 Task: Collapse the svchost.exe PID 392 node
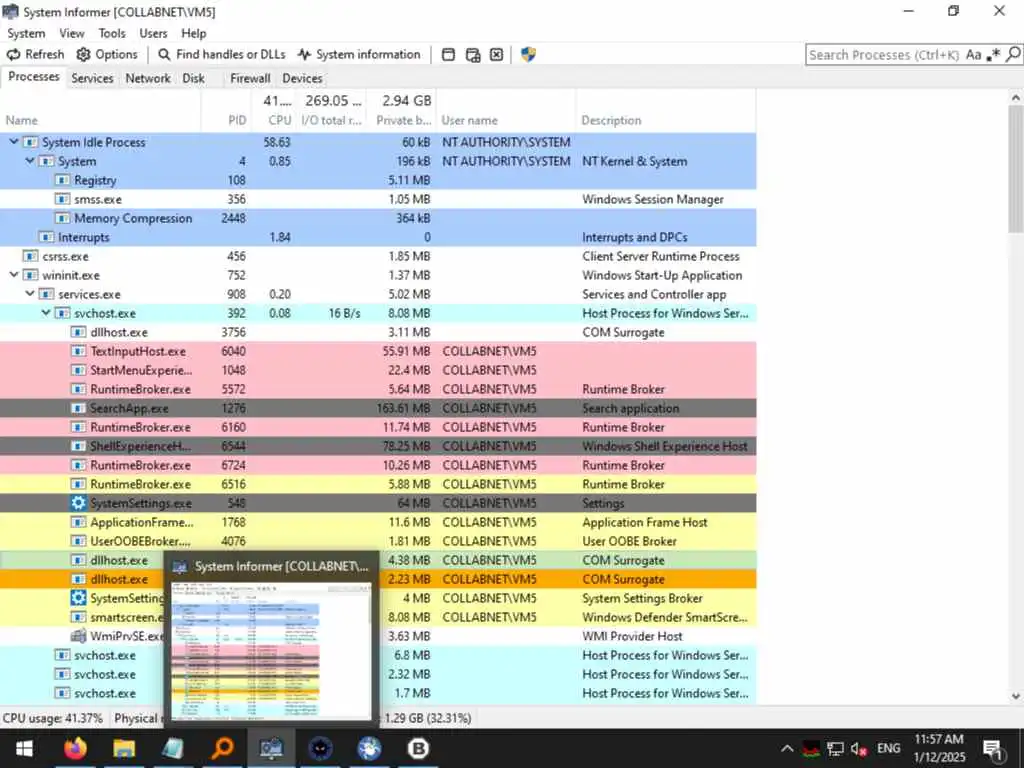pos(46,313)
